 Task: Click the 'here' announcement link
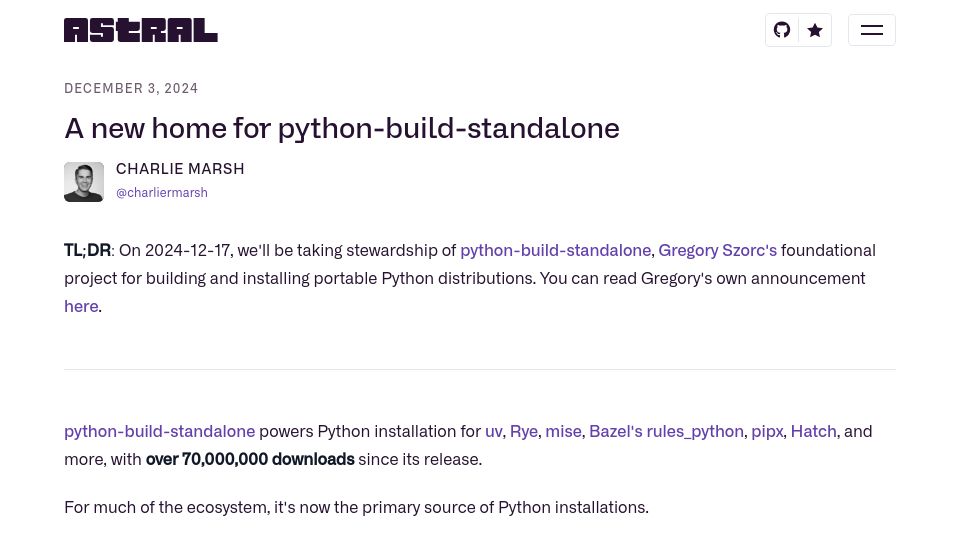pyautogui.click(x=81, y=306)
